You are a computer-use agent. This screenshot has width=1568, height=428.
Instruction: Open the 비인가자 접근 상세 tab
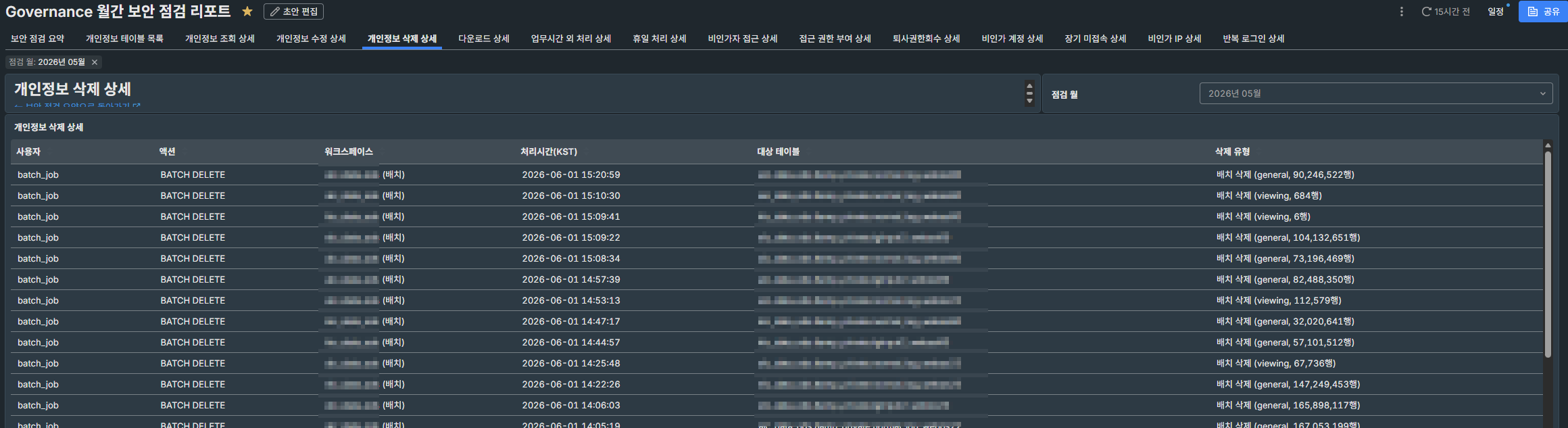743,39
